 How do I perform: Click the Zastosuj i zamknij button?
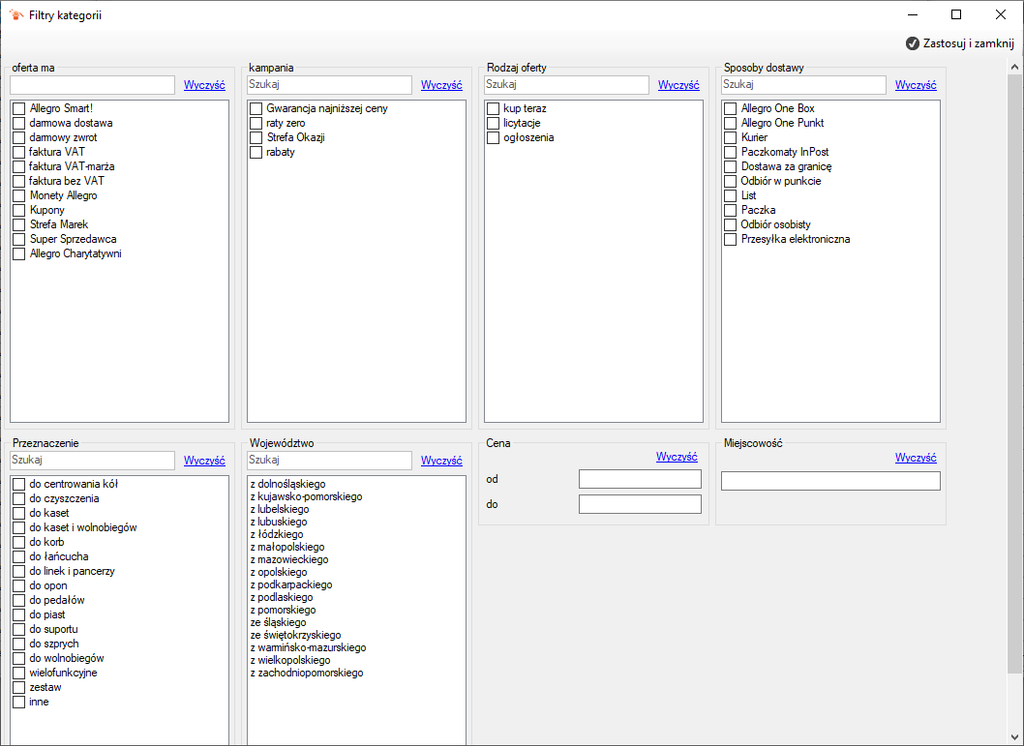pyautogui.click(x=960, y=44)
